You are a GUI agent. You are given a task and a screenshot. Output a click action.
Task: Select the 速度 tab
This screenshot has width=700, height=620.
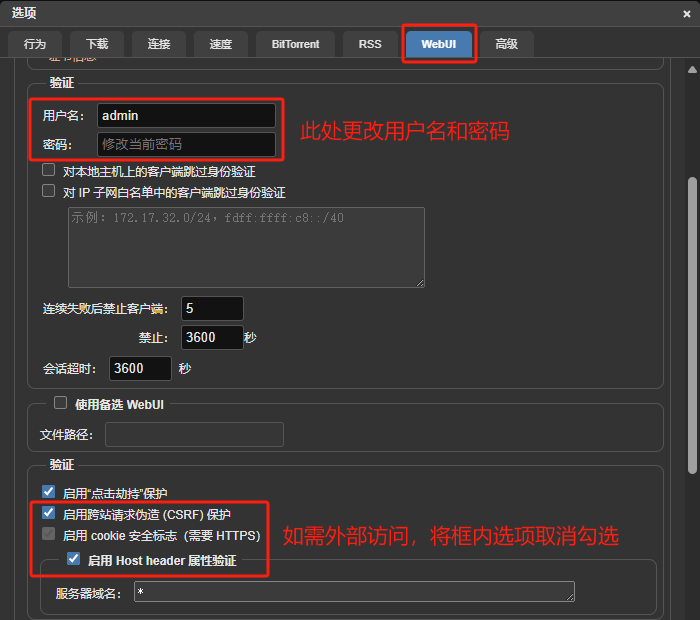tap(221, 44)
